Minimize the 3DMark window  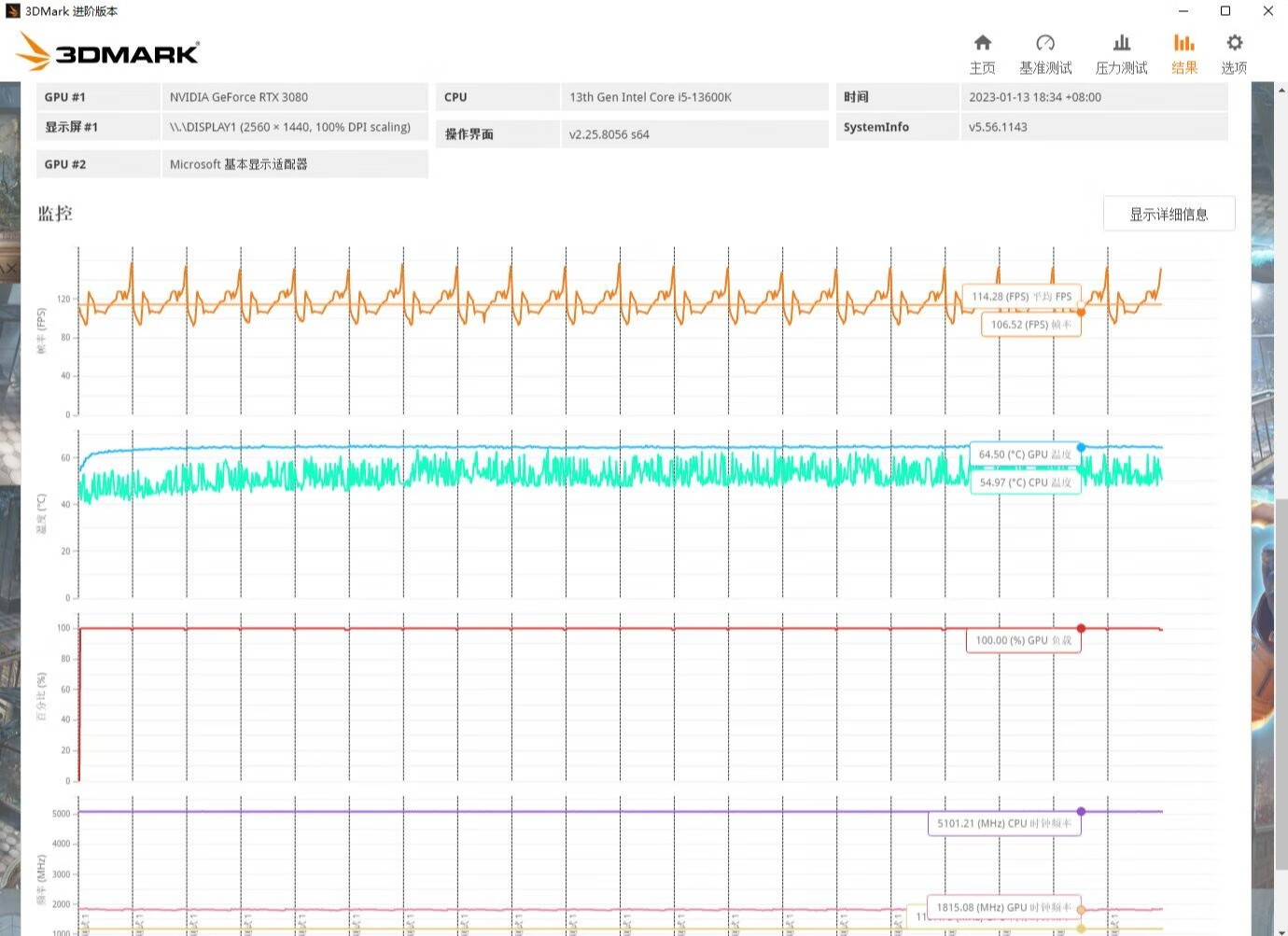click(x=1183, y=11)
